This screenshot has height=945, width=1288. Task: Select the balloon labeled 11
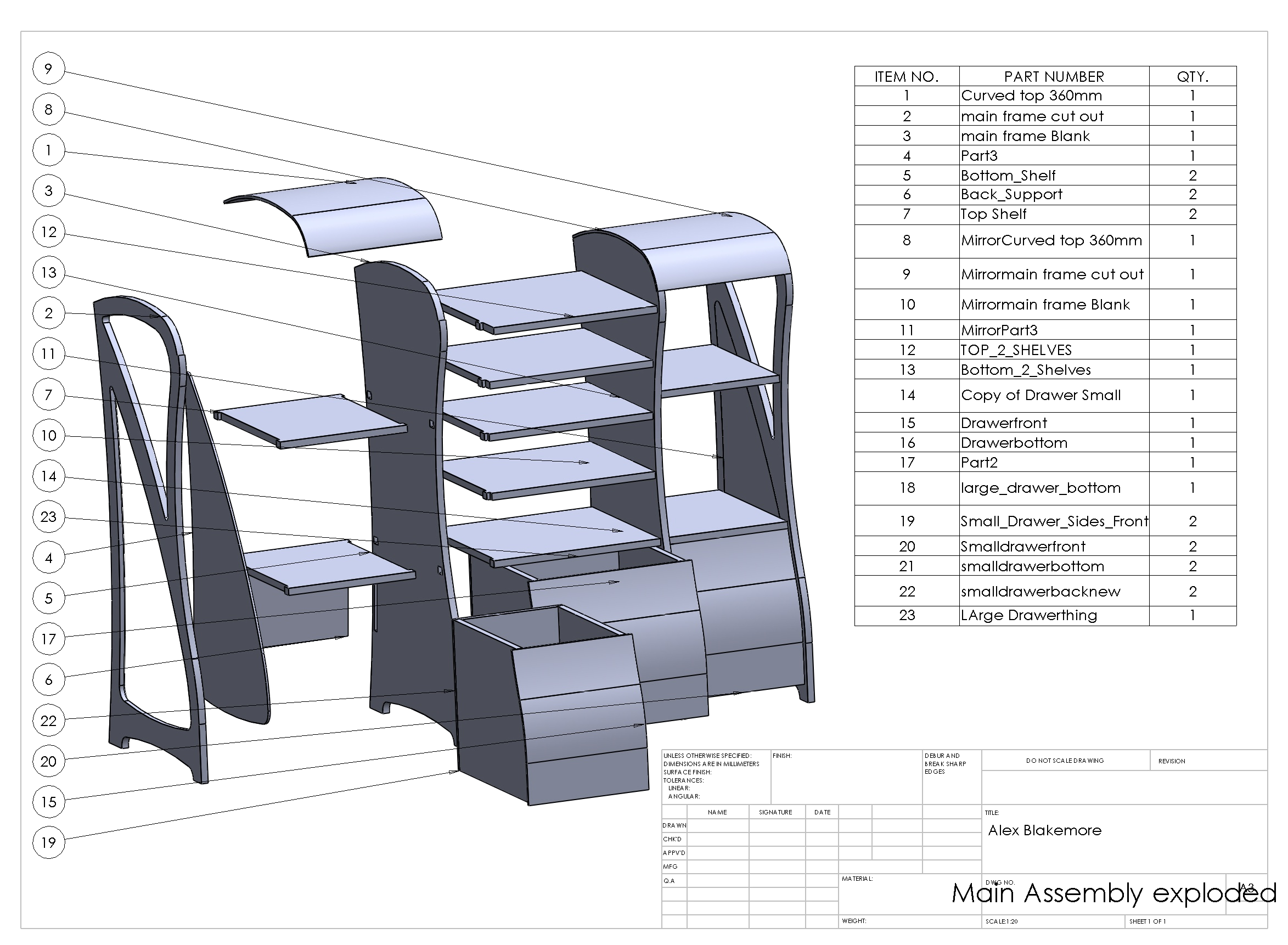49,353
